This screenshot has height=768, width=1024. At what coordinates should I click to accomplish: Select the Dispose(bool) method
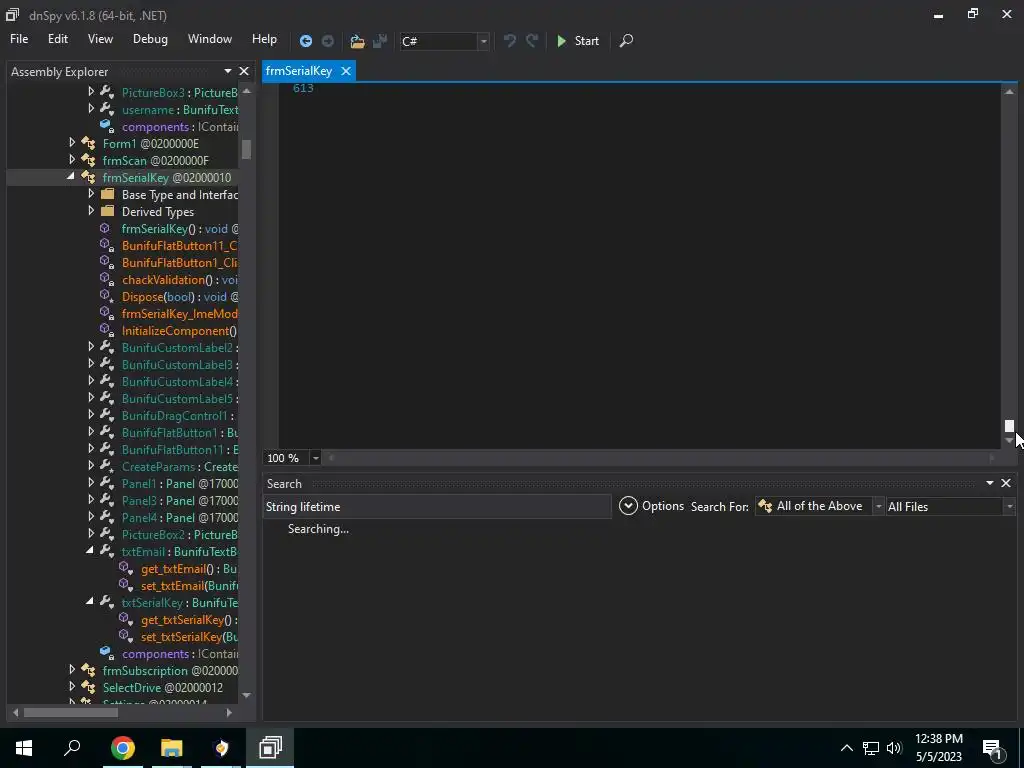180,296
